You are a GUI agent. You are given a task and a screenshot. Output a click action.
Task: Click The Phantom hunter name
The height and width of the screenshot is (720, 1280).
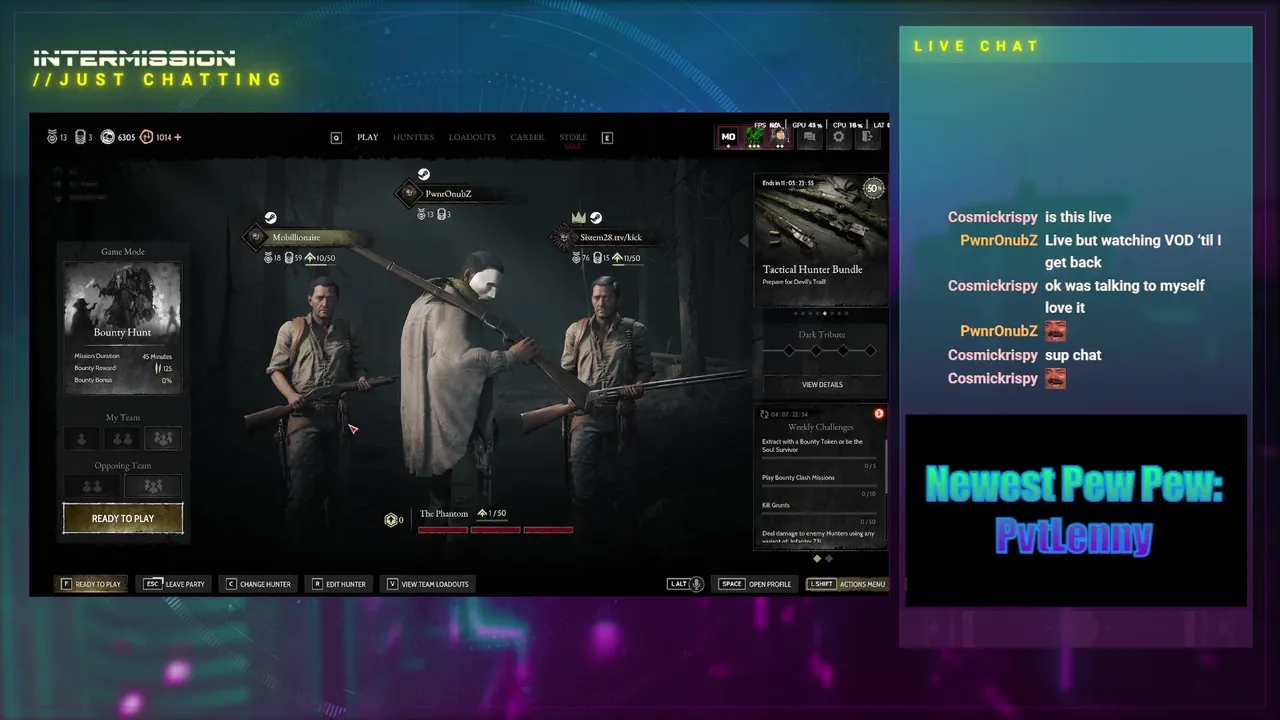pos(444,514)
